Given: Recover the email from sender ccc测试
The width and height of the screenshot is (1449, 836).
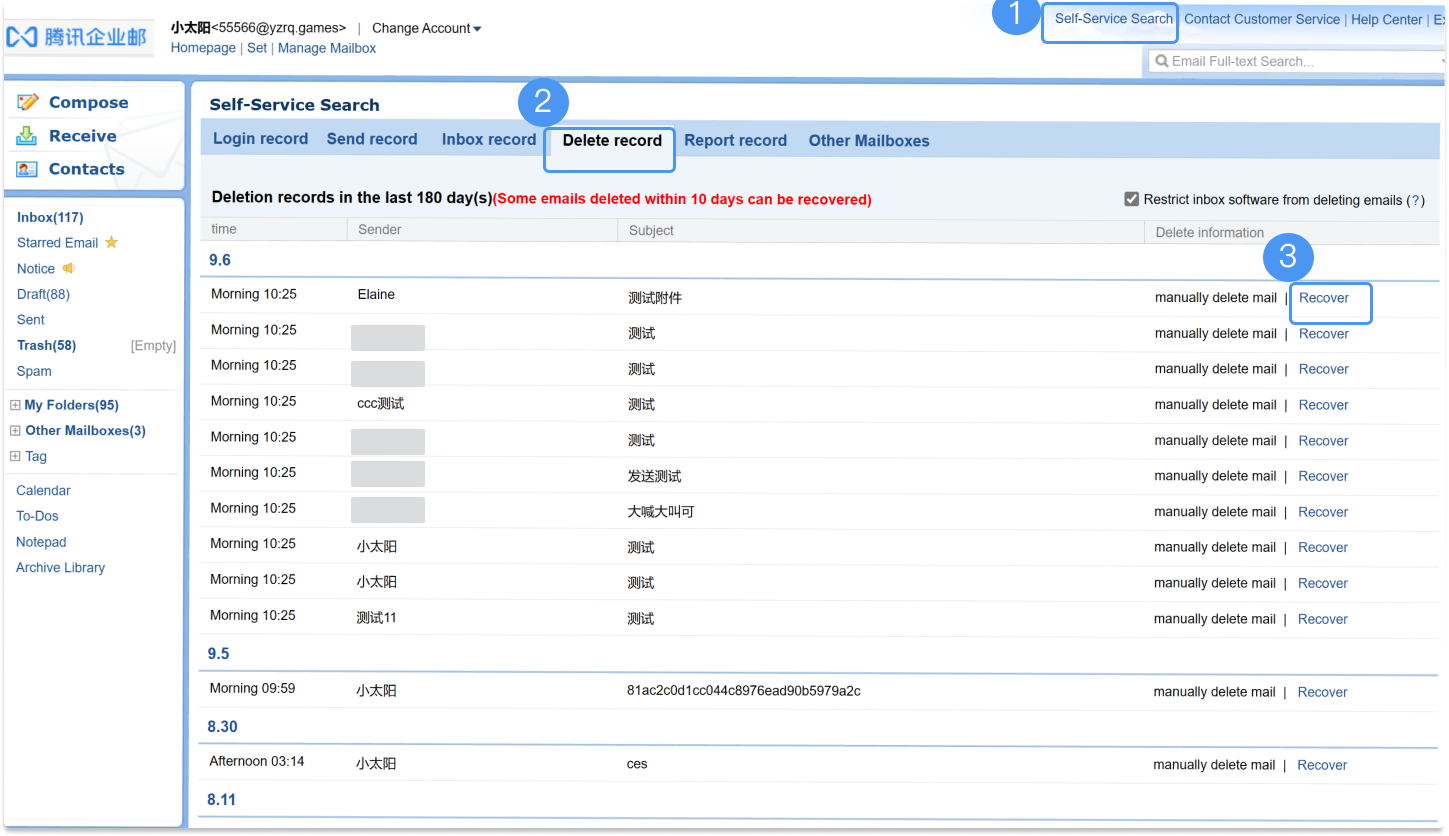Looking at the screenshot, I should 1324,405.
